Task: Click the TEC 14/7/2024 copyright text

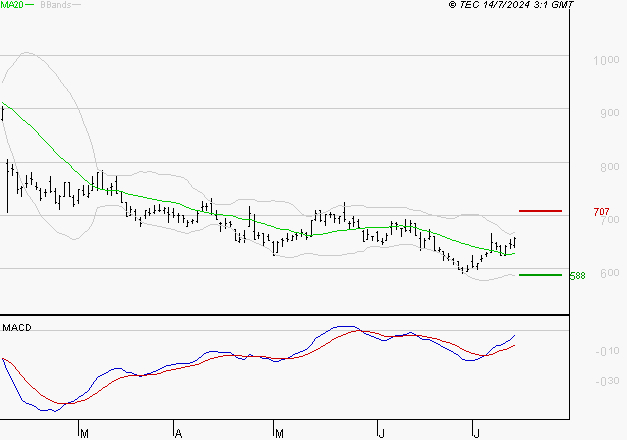Action: tap(511, 5)
